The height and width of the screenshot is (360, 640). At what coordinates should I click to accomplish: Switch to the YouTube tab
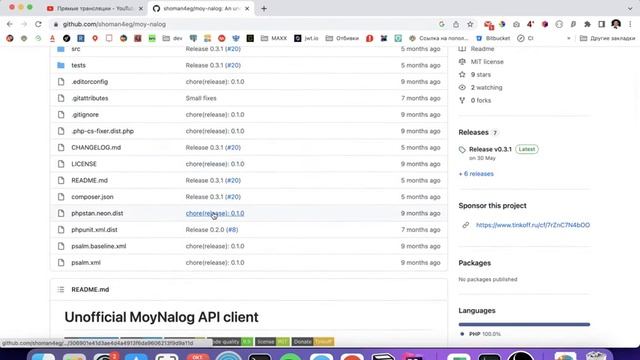pyautogui.click(x=94, y=8)
